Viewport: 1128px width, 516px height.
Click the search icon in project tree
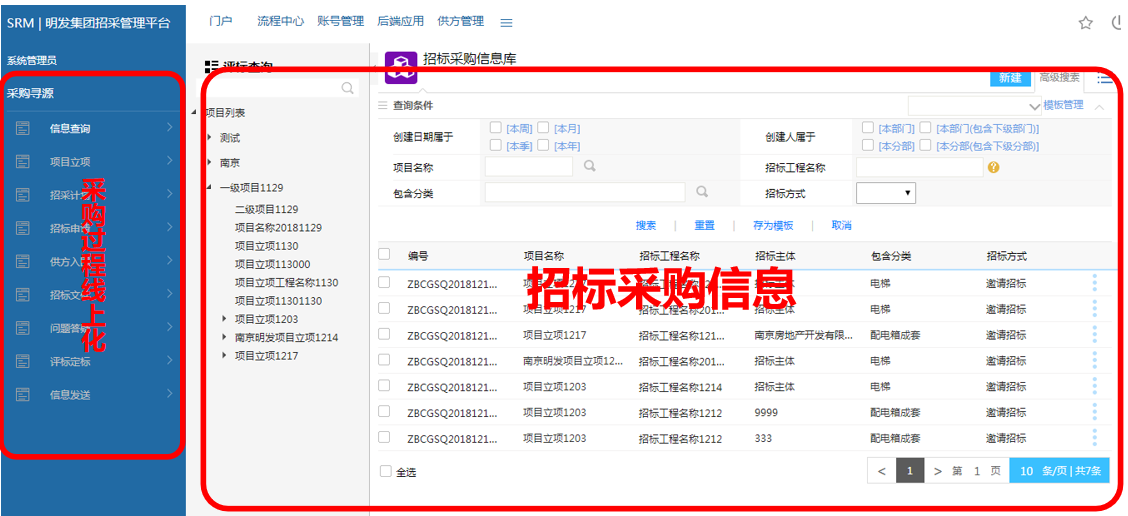[x=348, y=88]
